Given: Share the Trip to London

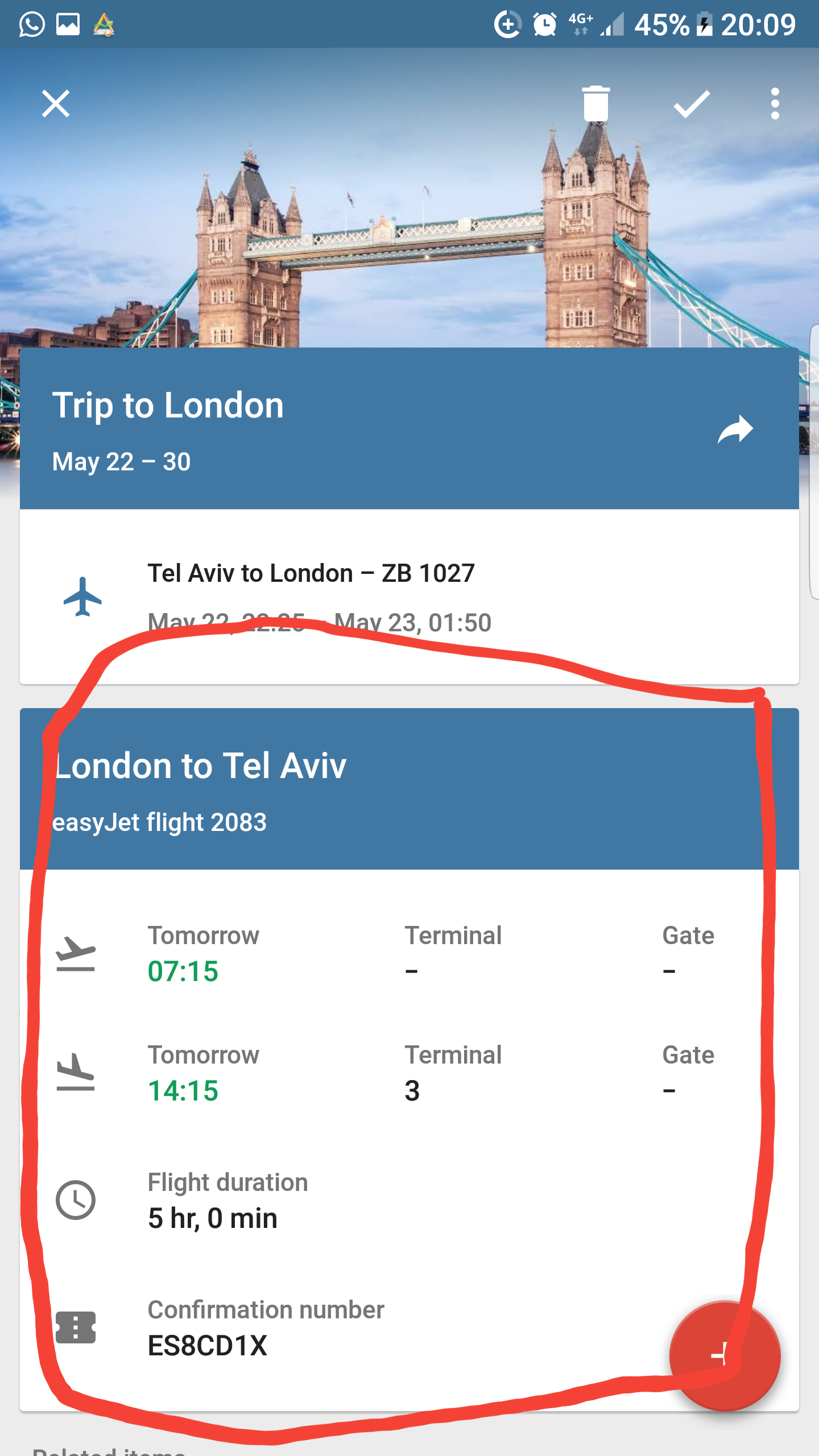Looking at the screenshot, I should (735, 429).
